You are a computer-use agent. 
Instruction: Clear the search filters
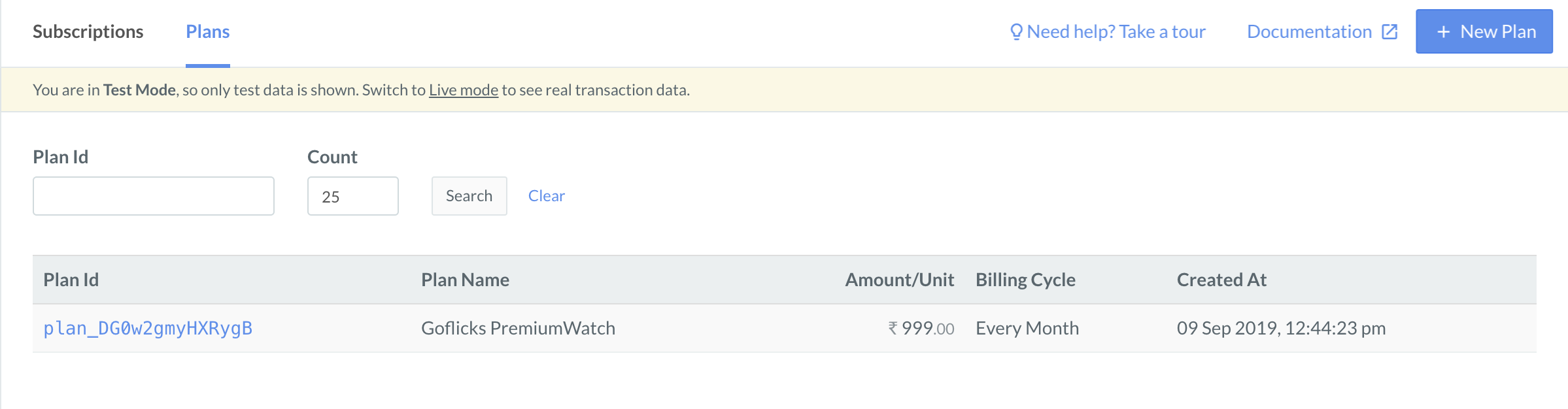(x=547, y=196)
